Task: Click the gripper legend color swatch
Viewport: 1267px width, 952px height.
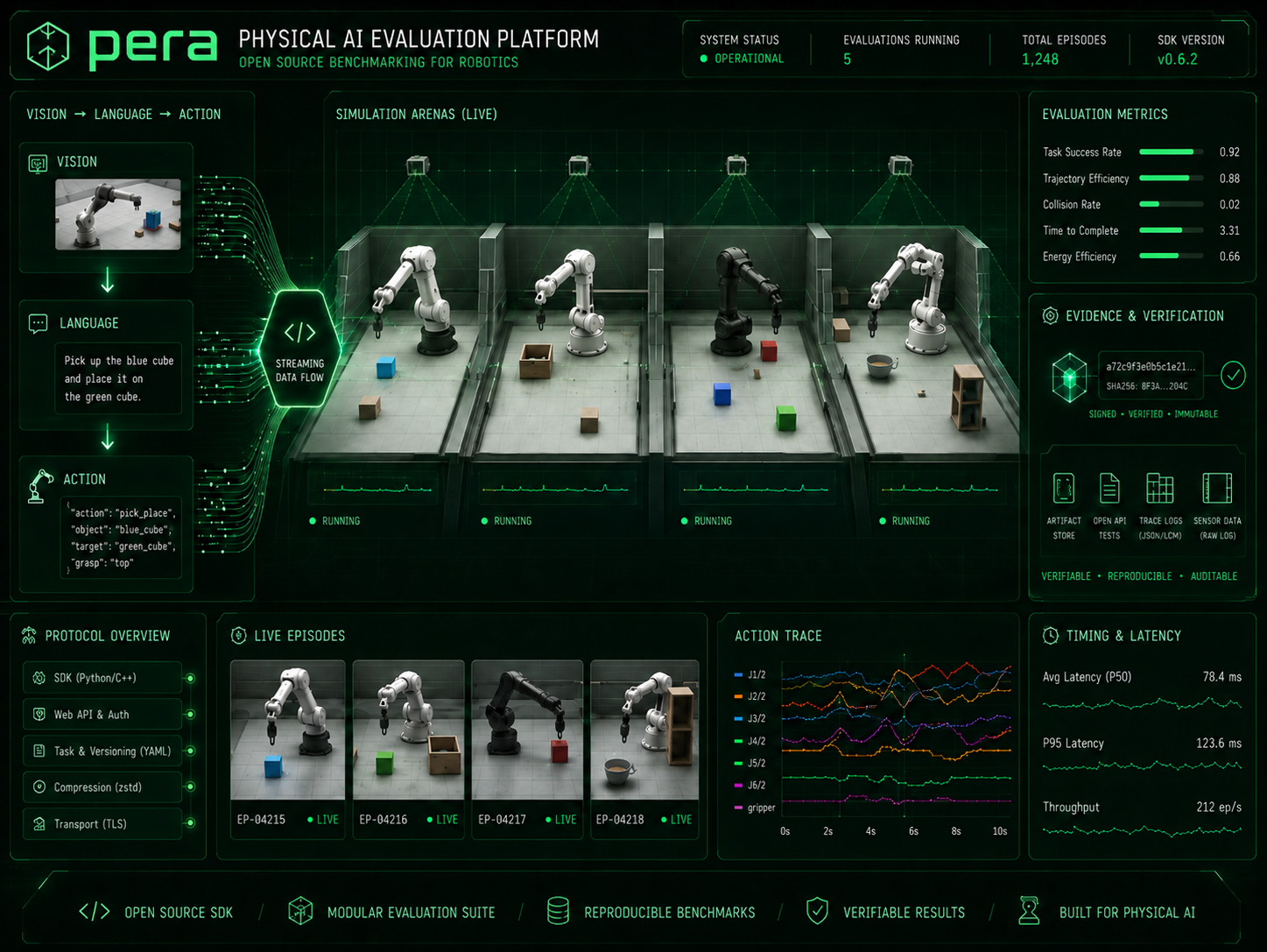Action: pyautogui.click(x=738, y=807)
